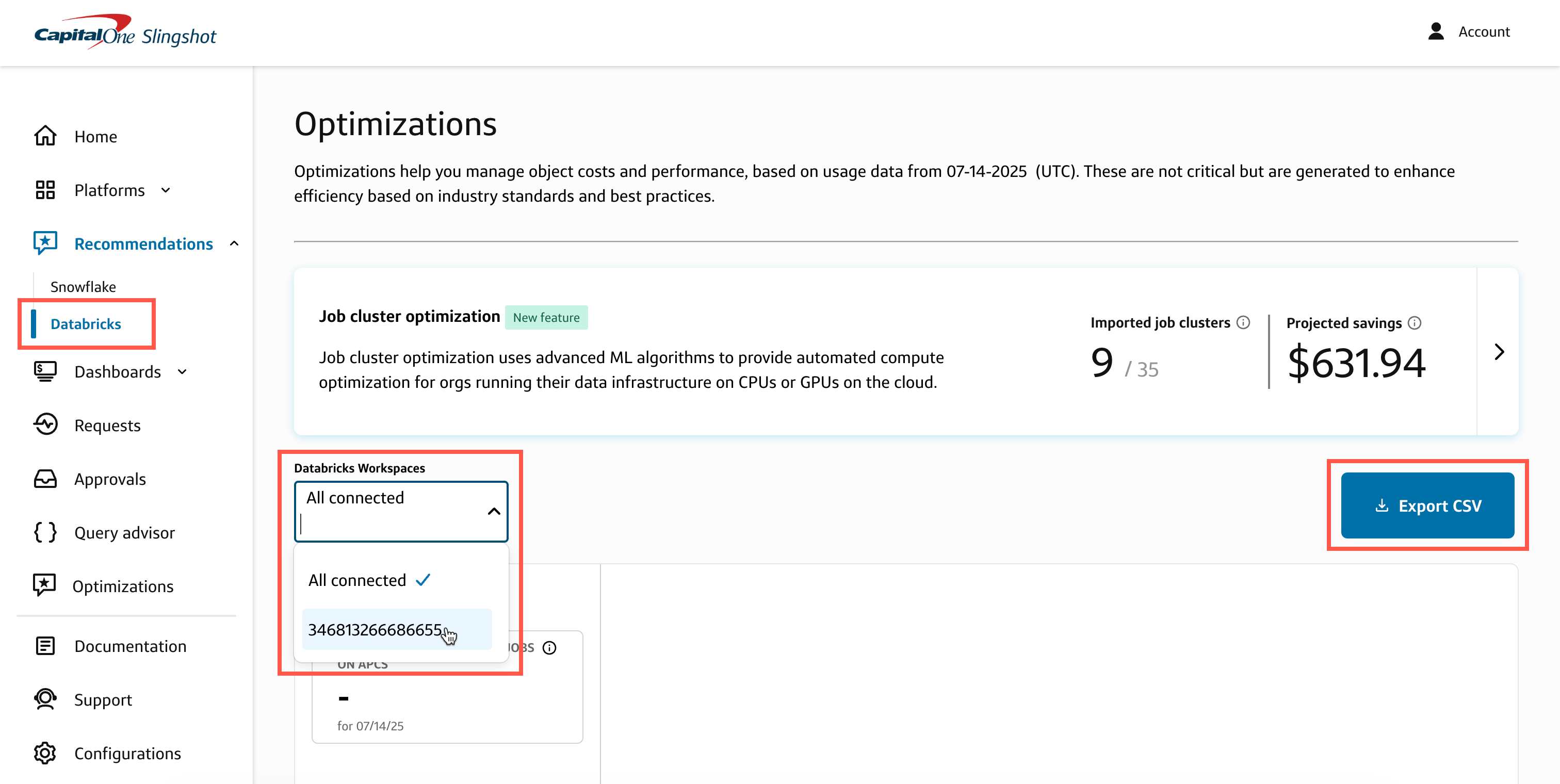
Task: Open Query advisor in the sidebar
Action: coord(124,533)
